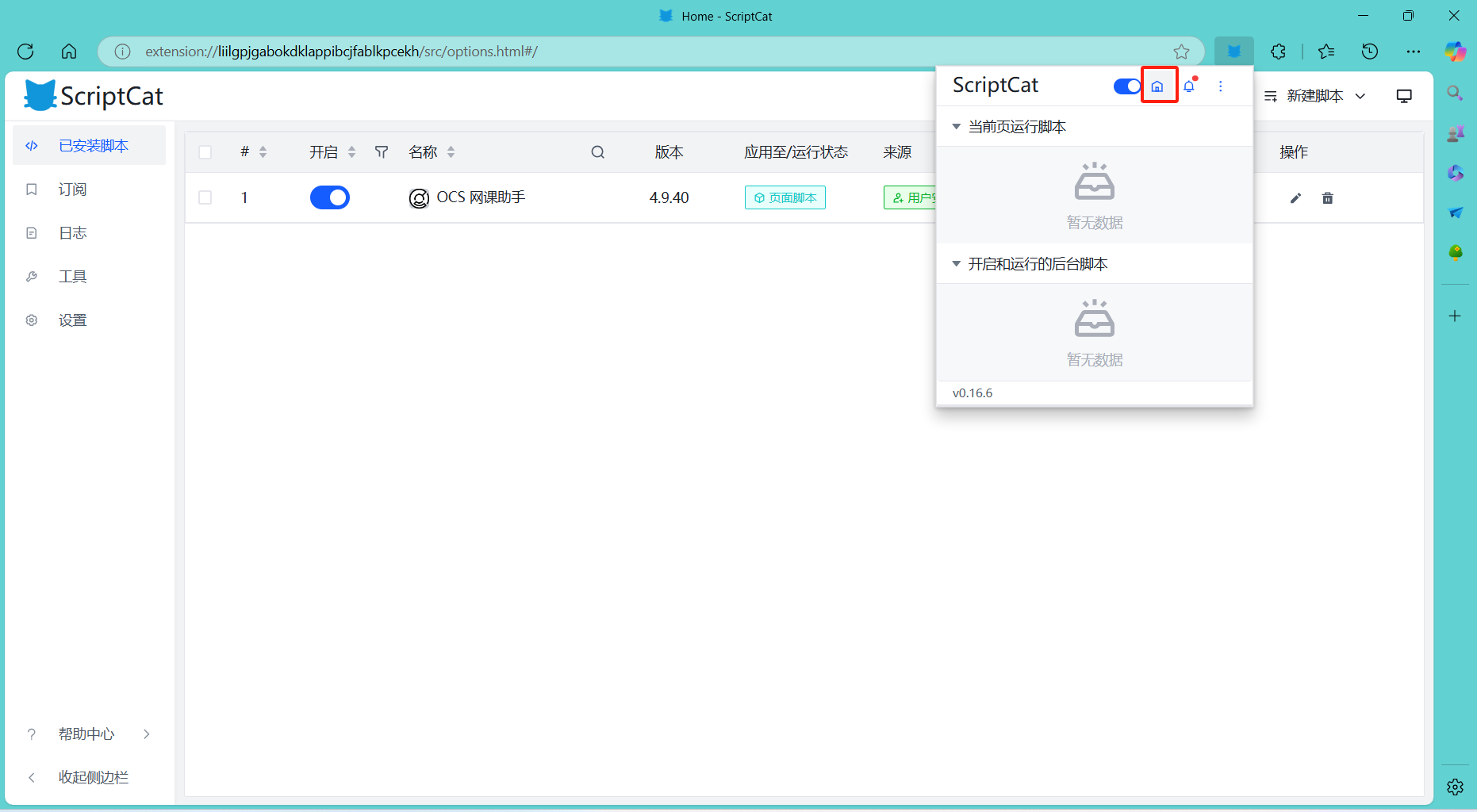Click the 页面脚本 tag
Screen dimensions: 1477x812
(x=785, y=197)
